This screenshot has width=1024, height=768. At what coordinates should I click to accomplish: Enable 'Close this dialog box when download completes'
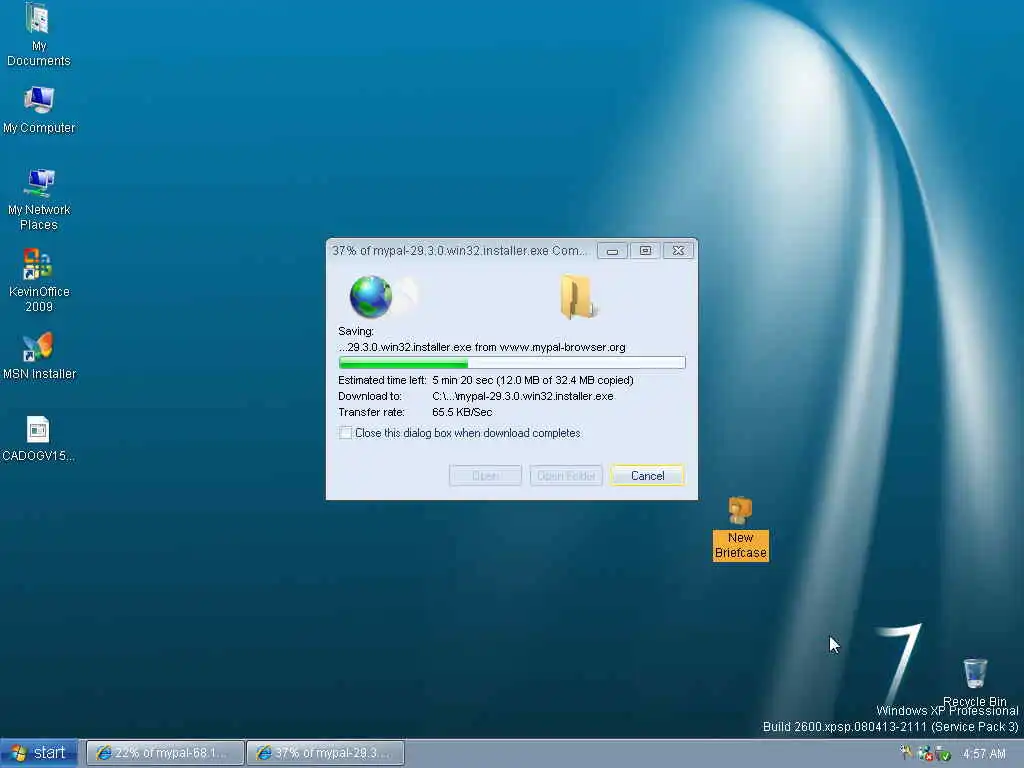coord(345,433)
